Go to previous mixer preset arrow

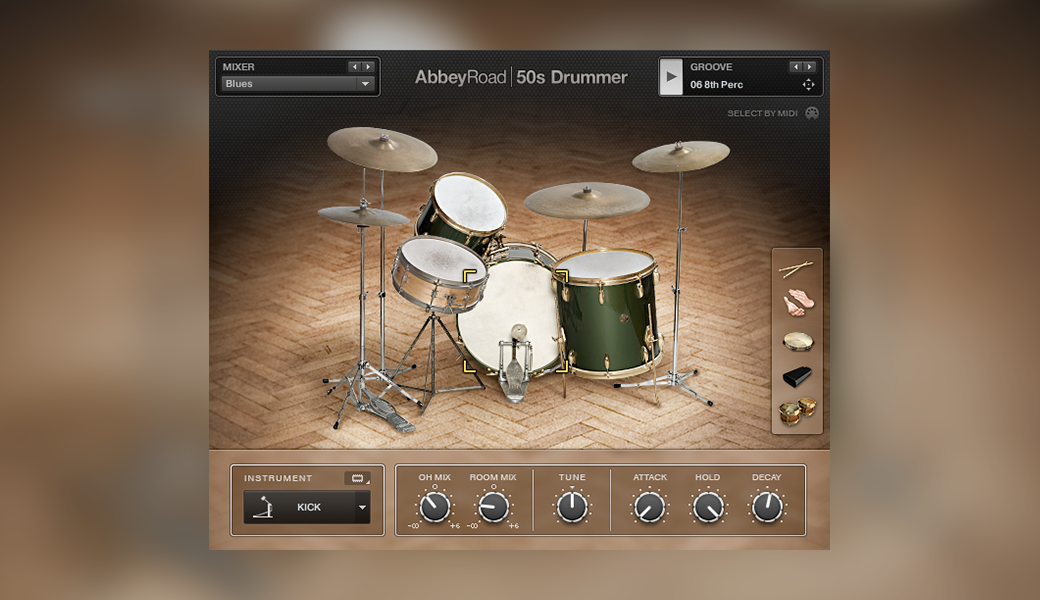(x=354, y=67)
